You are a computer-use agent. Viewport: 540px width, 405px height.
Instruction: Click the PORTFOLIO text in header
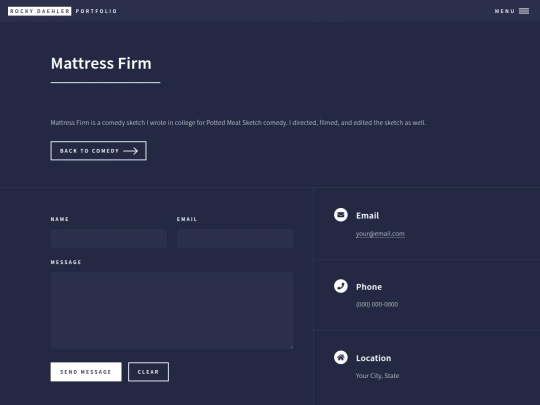coord(96,11)
